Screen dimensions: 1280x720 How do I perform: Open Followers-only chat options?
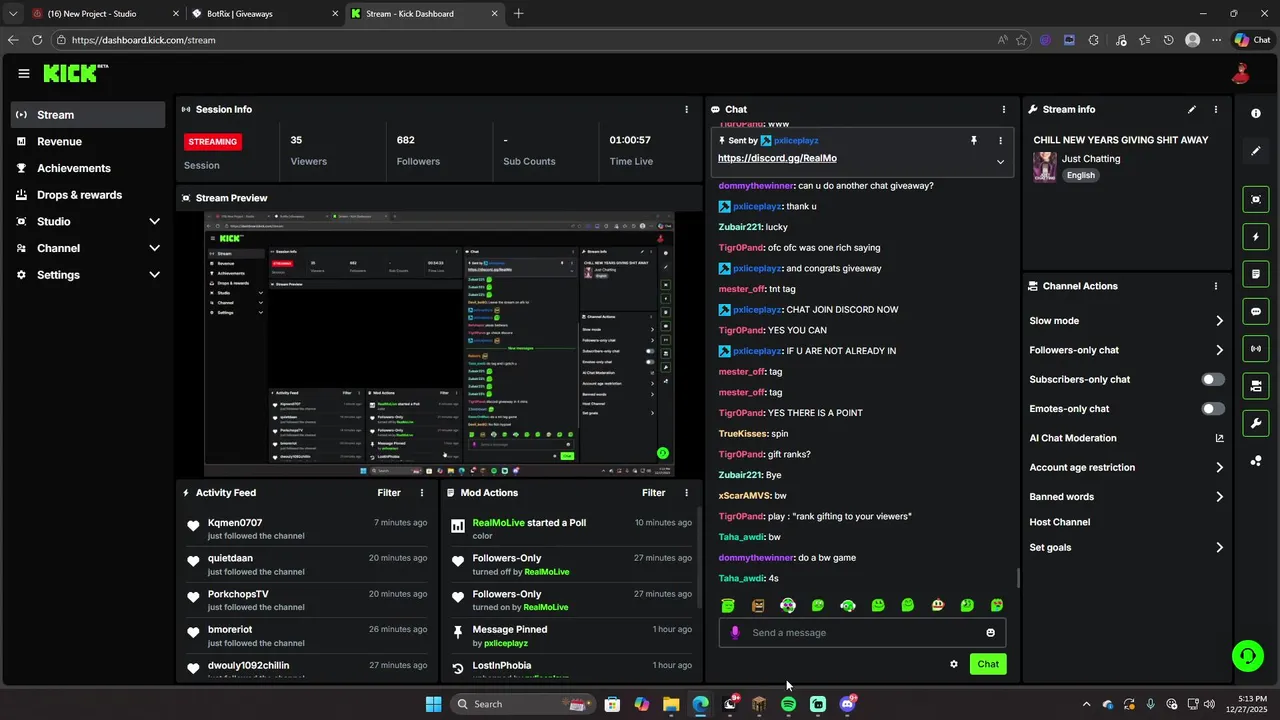[1126, 350]
